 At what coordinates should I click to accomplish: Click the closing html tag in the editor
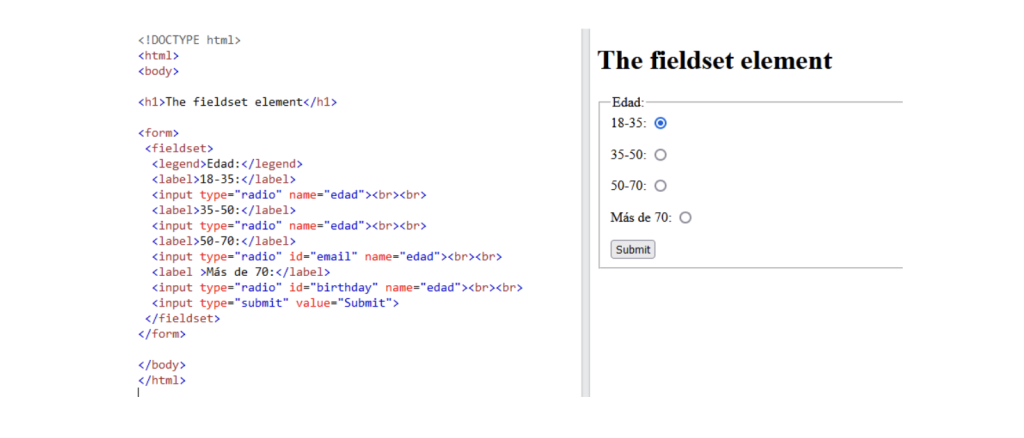click(x=162, y=380)
